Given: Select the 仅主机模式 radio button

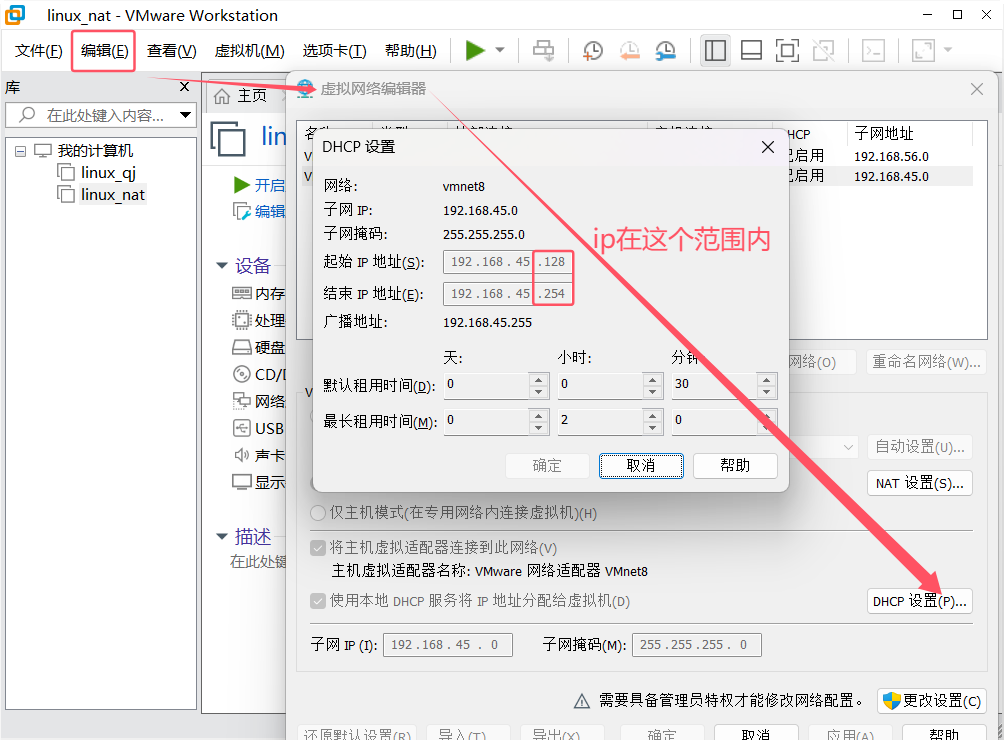Looking at the screenshot, I should [x=318, y=513].
